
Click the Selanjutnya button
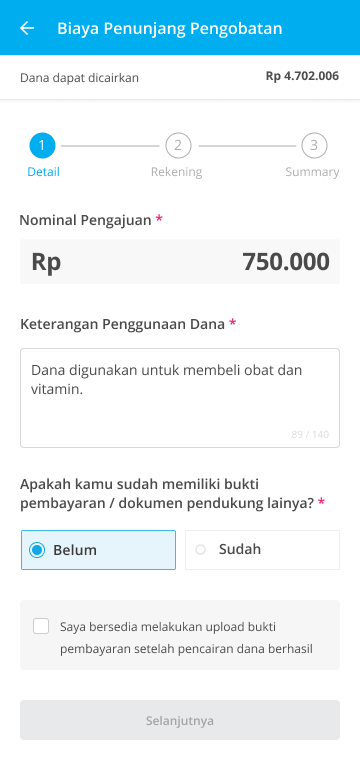(180, 720)
